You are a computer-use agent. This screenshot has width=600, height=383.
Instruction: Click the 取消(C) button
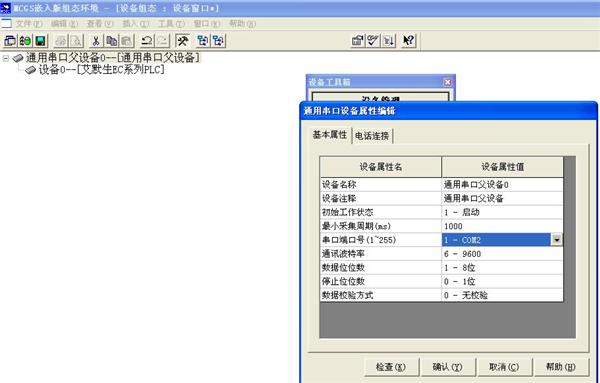504,367
